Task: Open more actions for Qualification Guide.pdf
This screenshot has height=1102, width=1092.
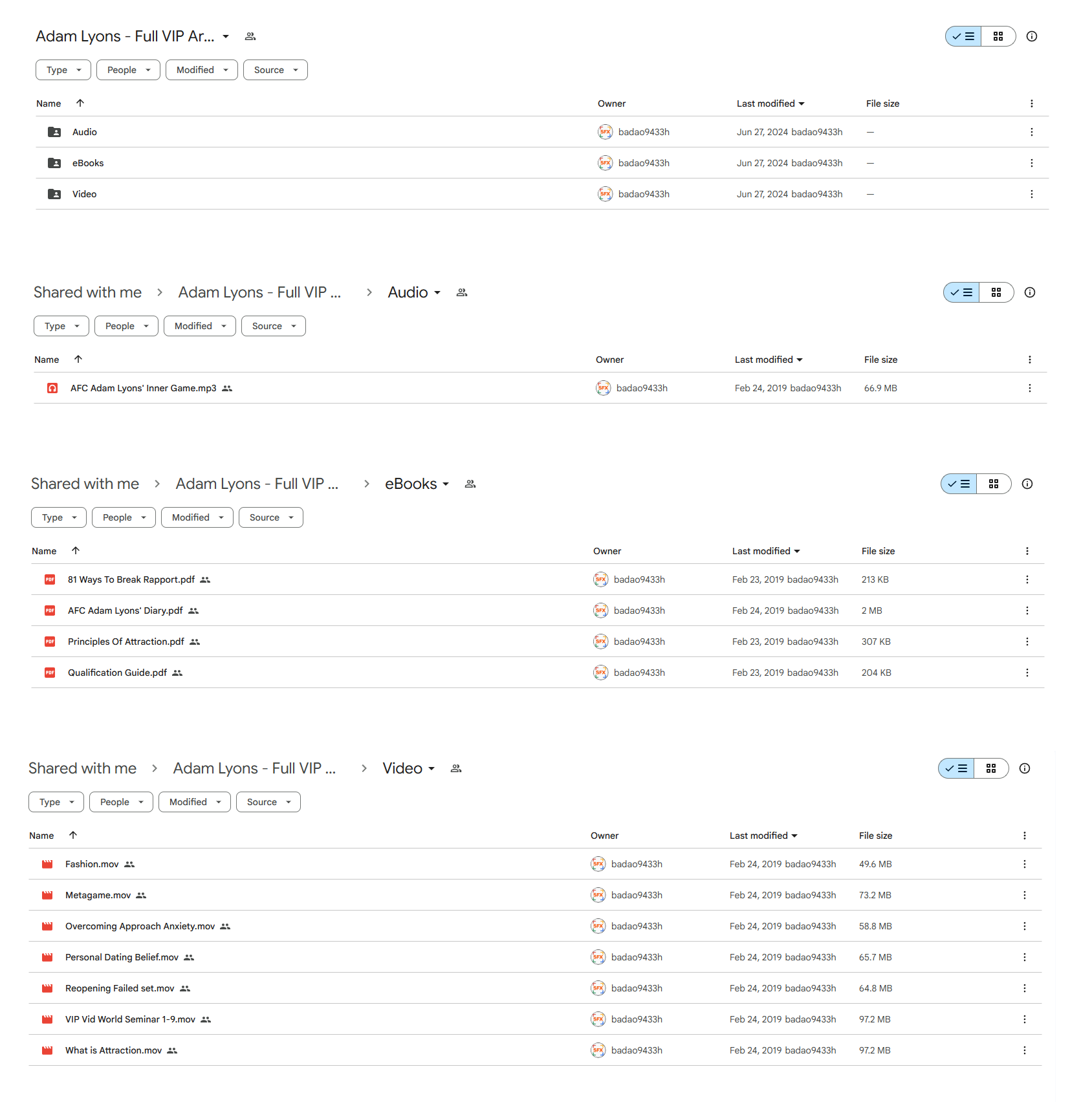Action: pos(1027,673)
